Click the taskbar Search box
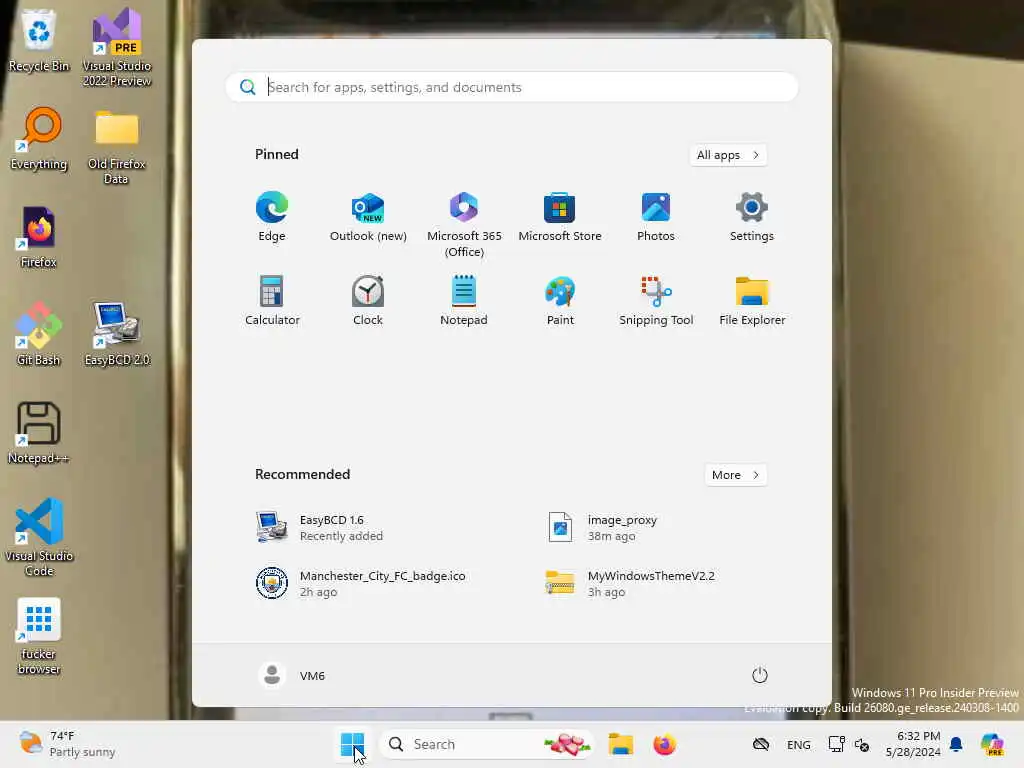Image resolution: width=1024 pixels, height=768 pixels. 486,744
